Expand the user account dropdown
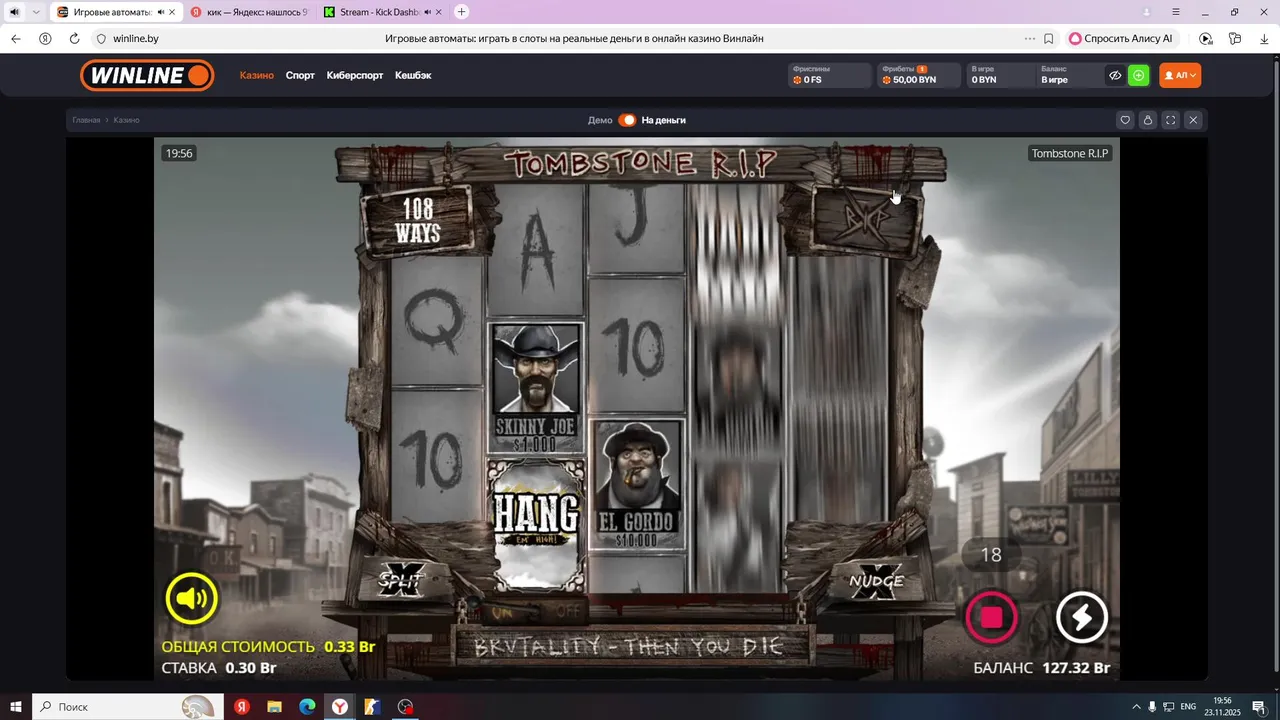Viewport: 1280px width, 720px height. [1180, 75]
